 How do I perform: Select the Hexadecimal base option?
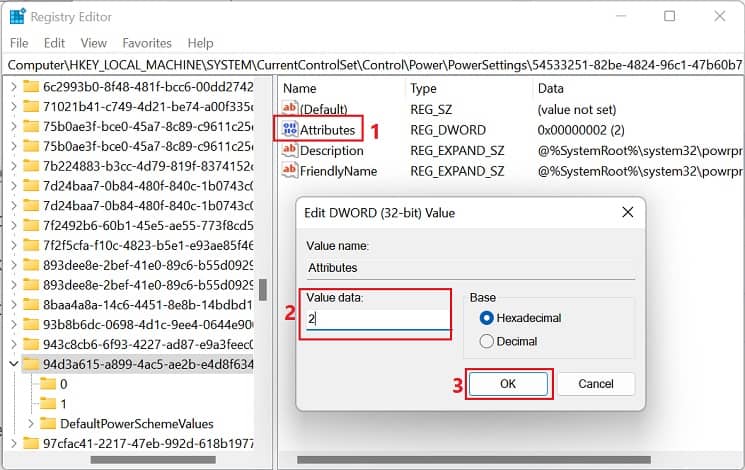pyautogui.click(x=487, y=317)
